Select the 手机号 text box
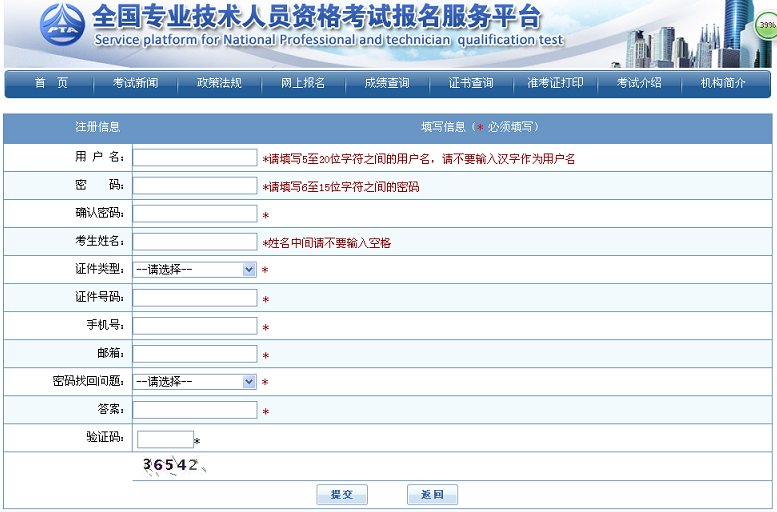777x512 pixels. pos(195,325)
